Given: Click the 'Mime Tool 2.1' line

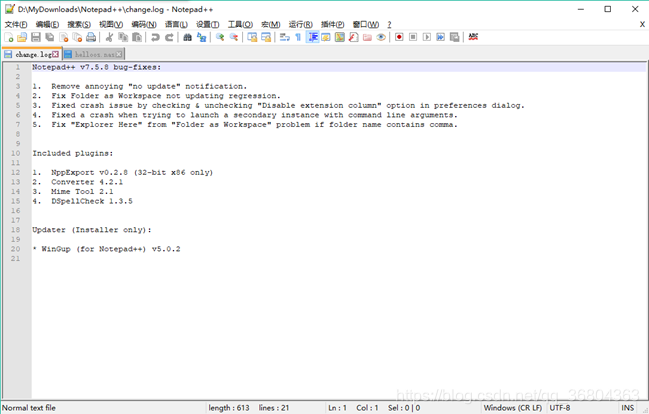Looking at the screenshot, I should click(82, 191).
